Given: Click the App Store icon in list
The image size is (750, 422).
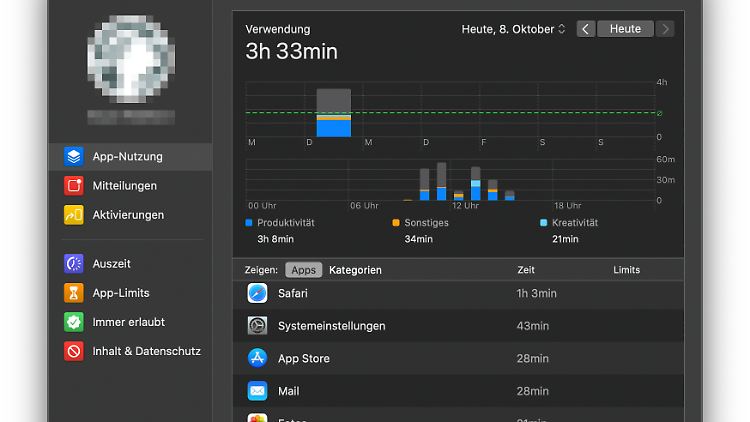Looking at the screenshot, I should point(257,358).
